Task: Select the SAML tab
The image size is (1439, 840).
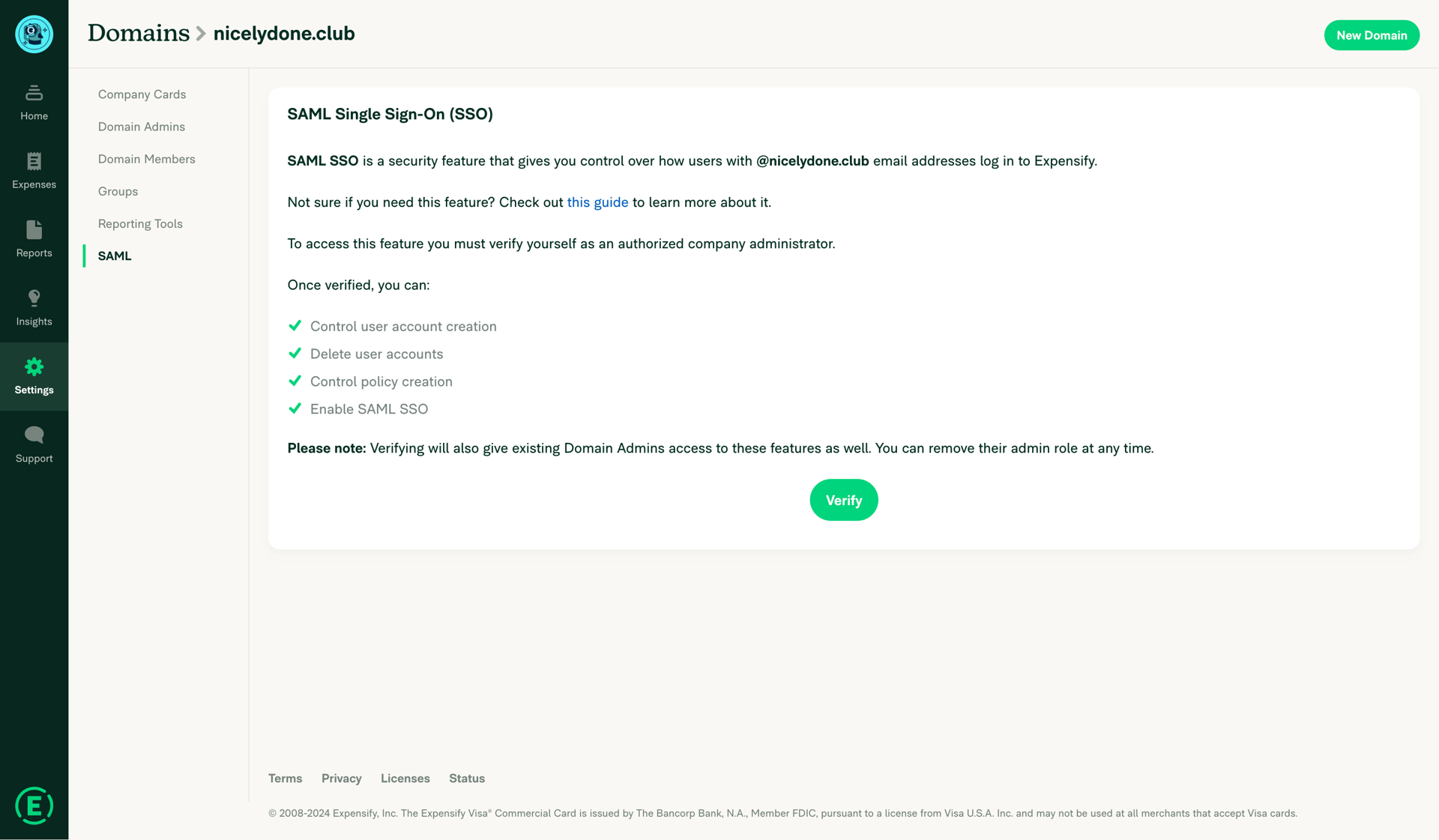Action: tap(114, 256)
